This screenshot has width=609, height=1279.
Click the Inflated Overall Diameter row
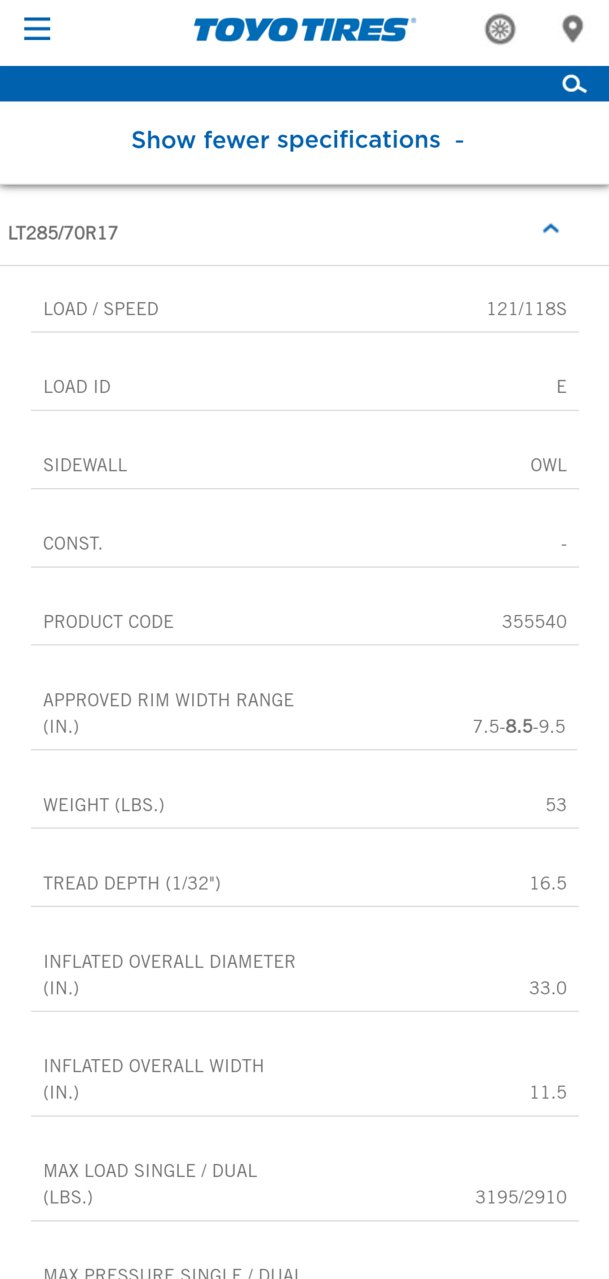[305, 975]
